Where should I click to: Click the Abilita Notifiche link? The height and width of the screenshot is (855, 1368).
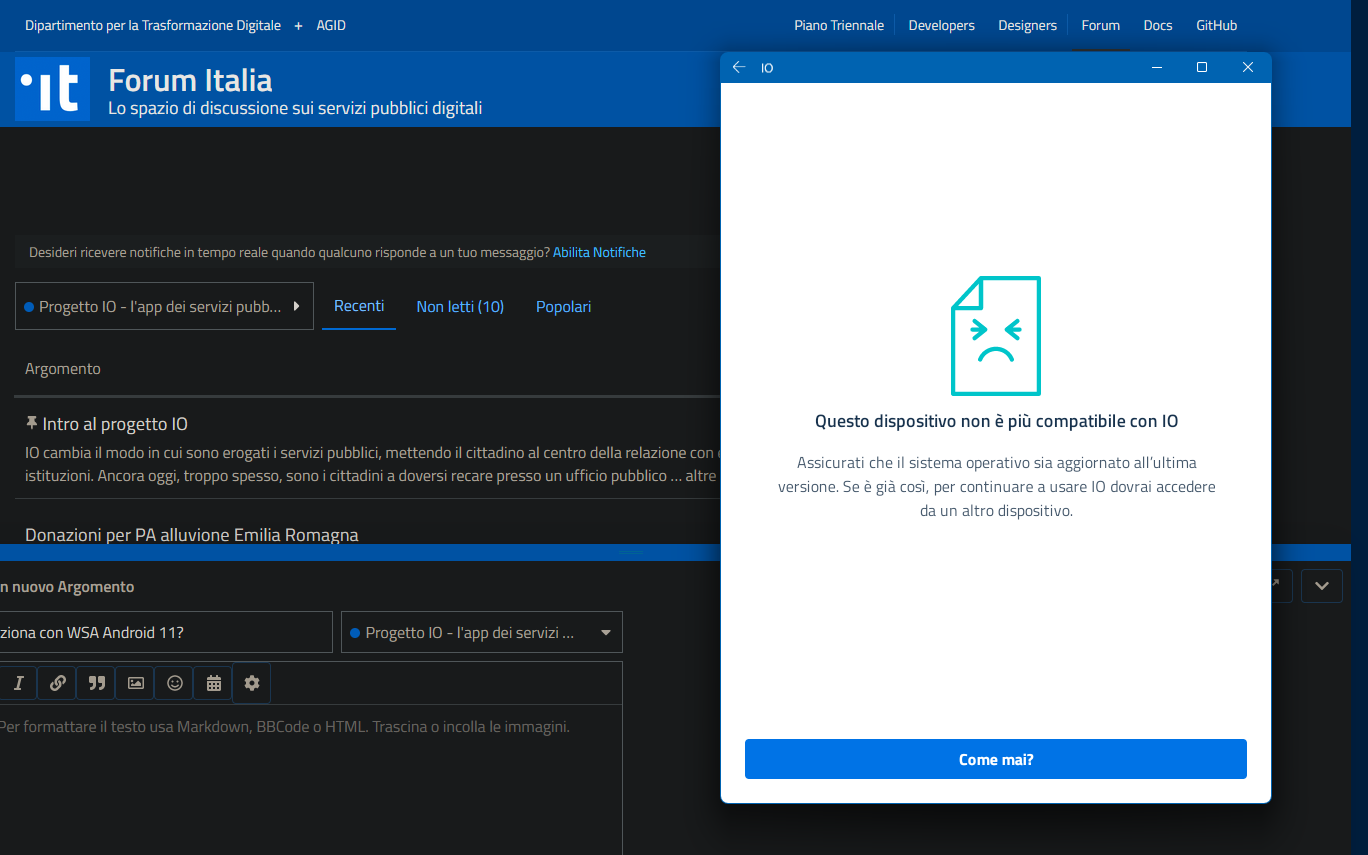(599, 252)
